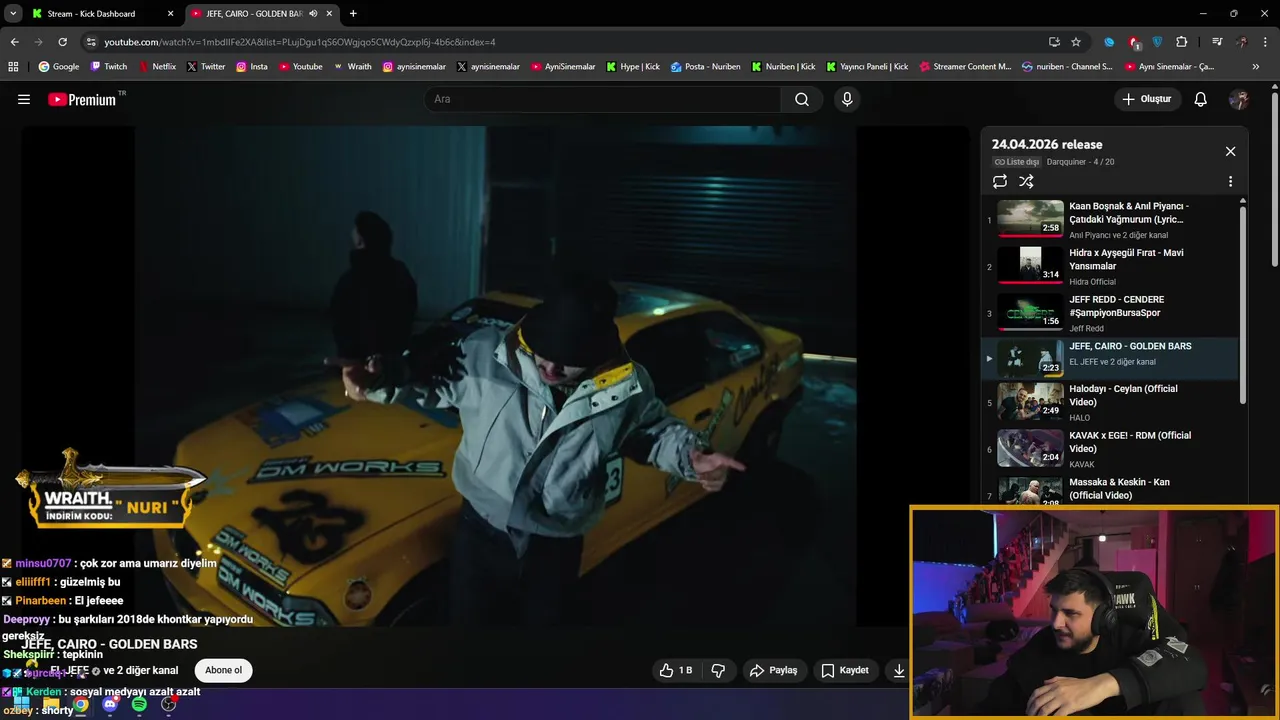Play Hidra x Ayşegül Fırat Mavi Yansımalar
The height and width of the screenshot is (720, 1280).
click(1110, 266)
